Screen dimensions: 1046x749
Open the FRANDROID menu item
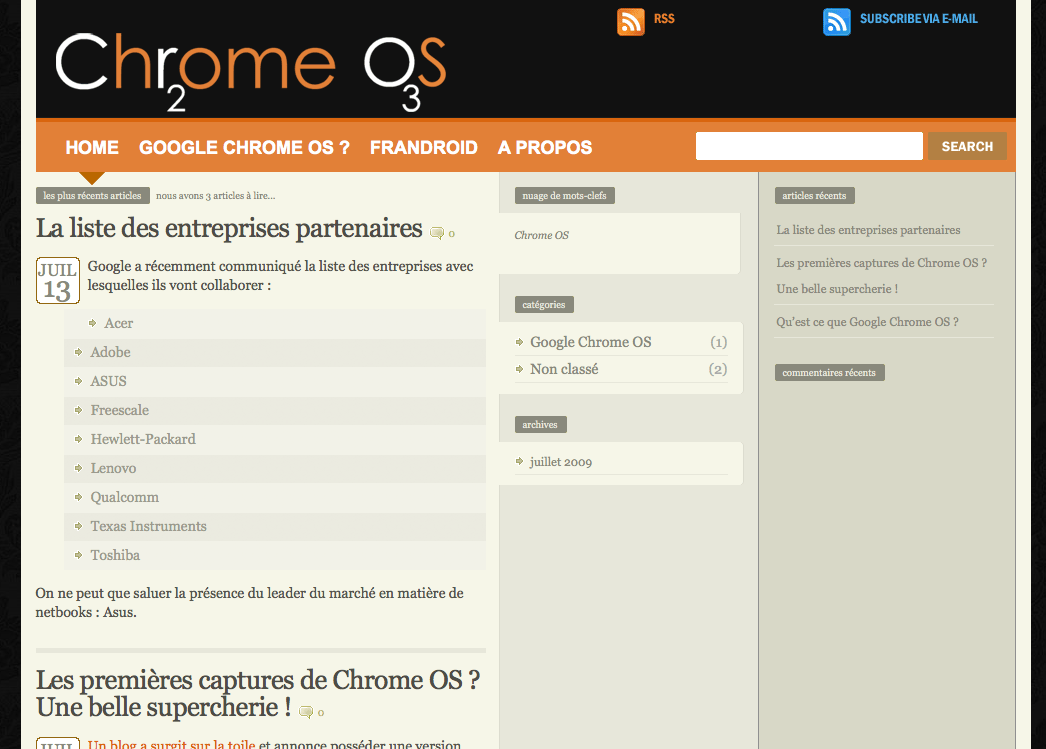(424, 147)
